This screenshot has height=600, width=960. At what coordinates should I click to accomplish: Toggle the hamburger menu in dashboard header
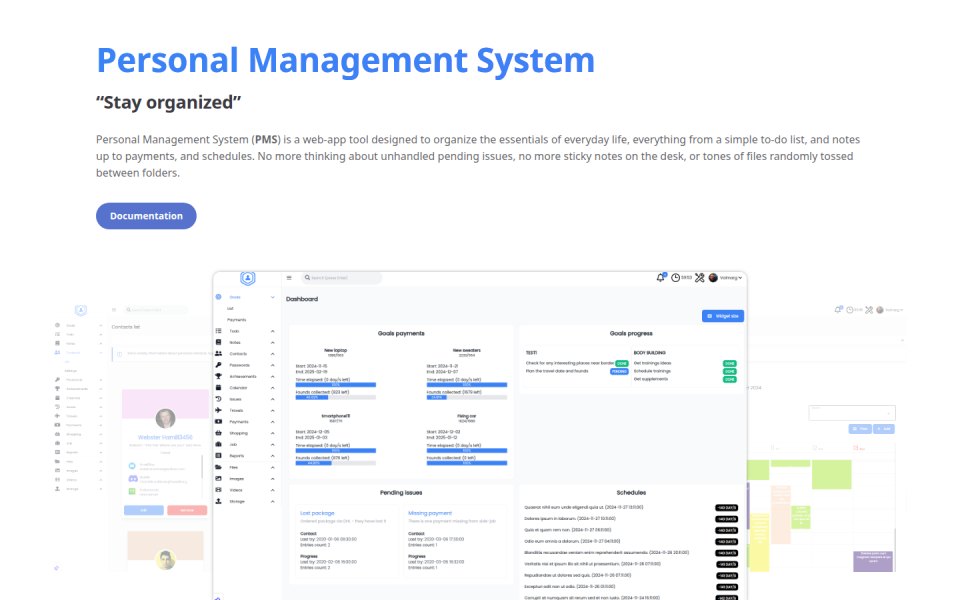(289, 278)
